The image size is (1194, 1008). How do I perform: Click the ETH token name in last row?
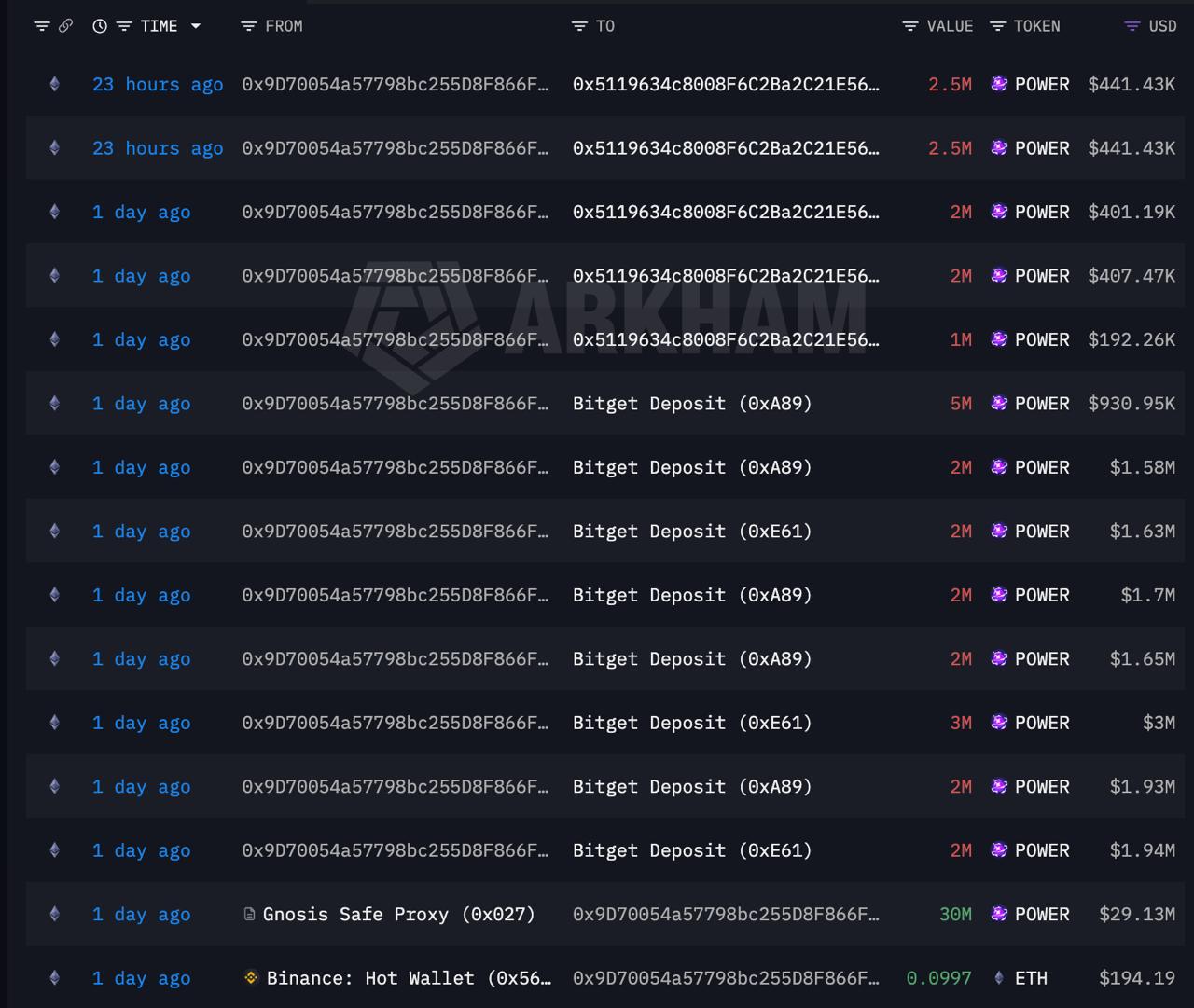pos(1031,978)
